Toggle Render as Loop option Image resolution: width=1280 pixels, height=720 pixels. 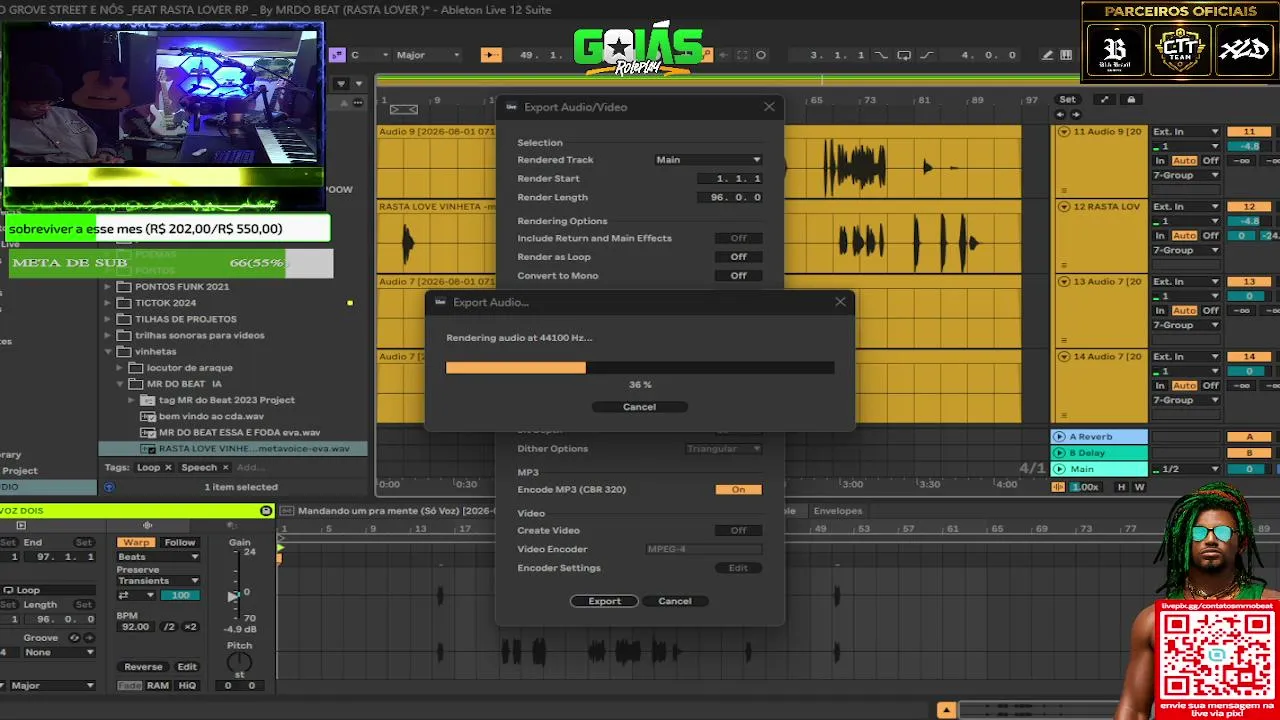pos(738,257)
